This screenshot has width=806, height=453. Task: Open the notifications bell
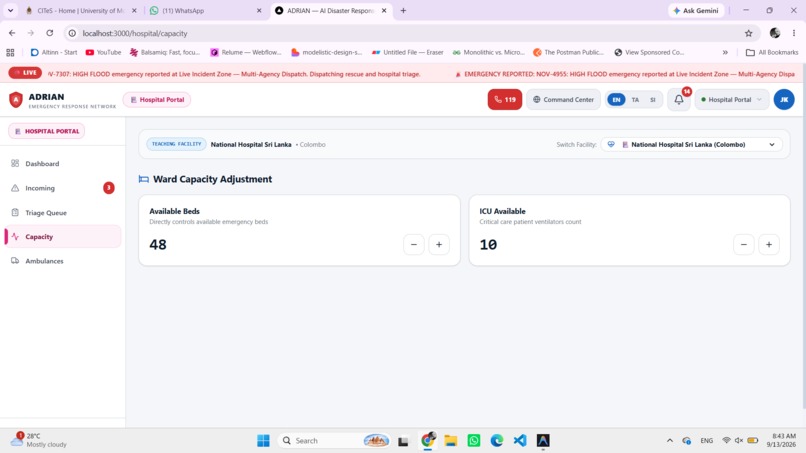pyautogui.click(x=679, y=100)
